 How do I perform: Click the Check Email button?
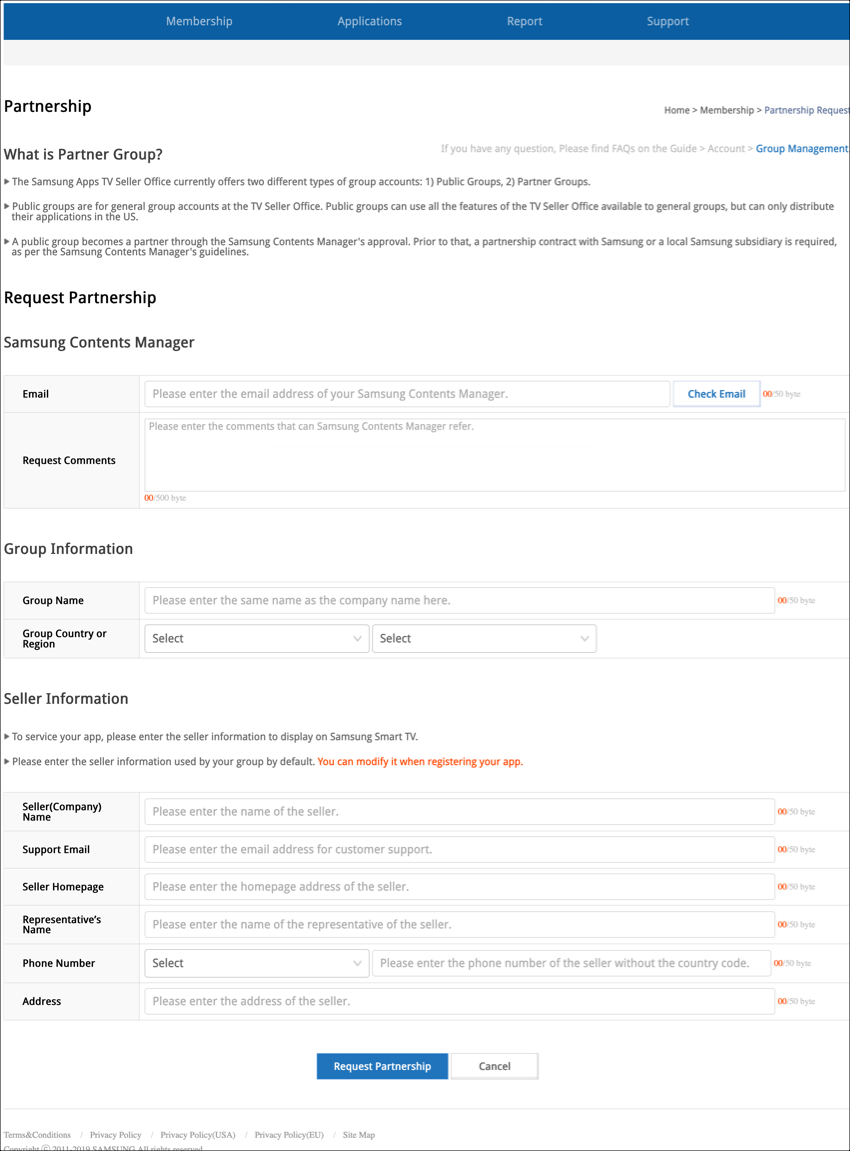pyautogui.click(x=716, y=394)
